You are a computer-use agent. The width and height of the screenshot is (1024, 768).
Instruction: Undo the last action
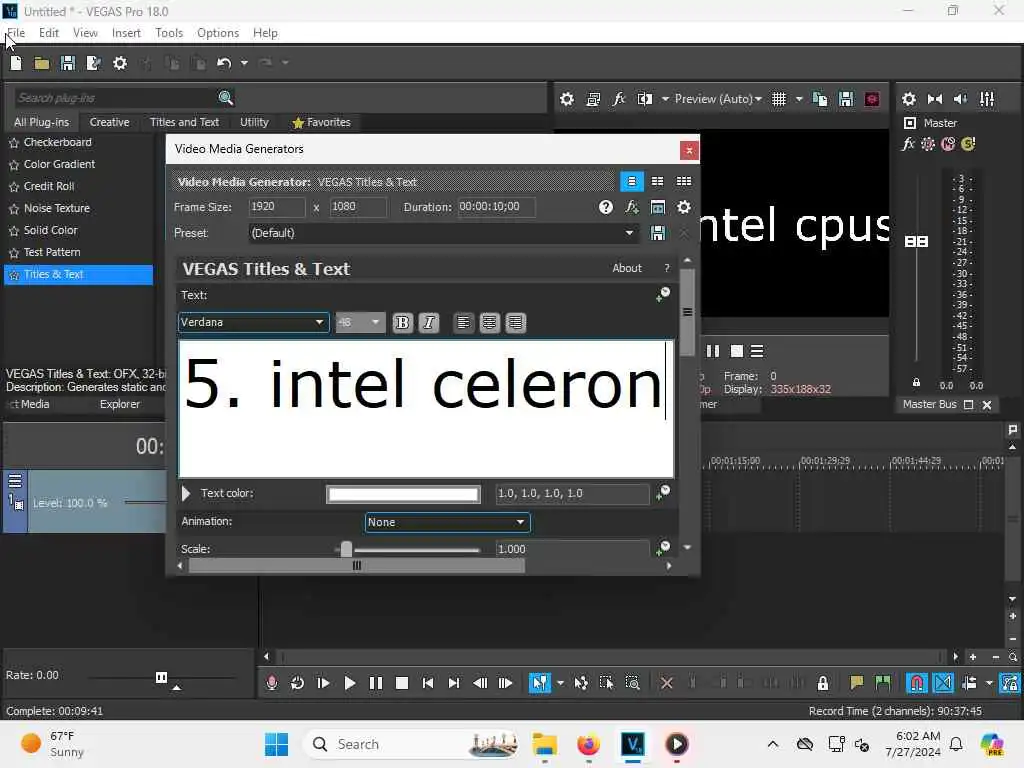(x=224, y=63)
